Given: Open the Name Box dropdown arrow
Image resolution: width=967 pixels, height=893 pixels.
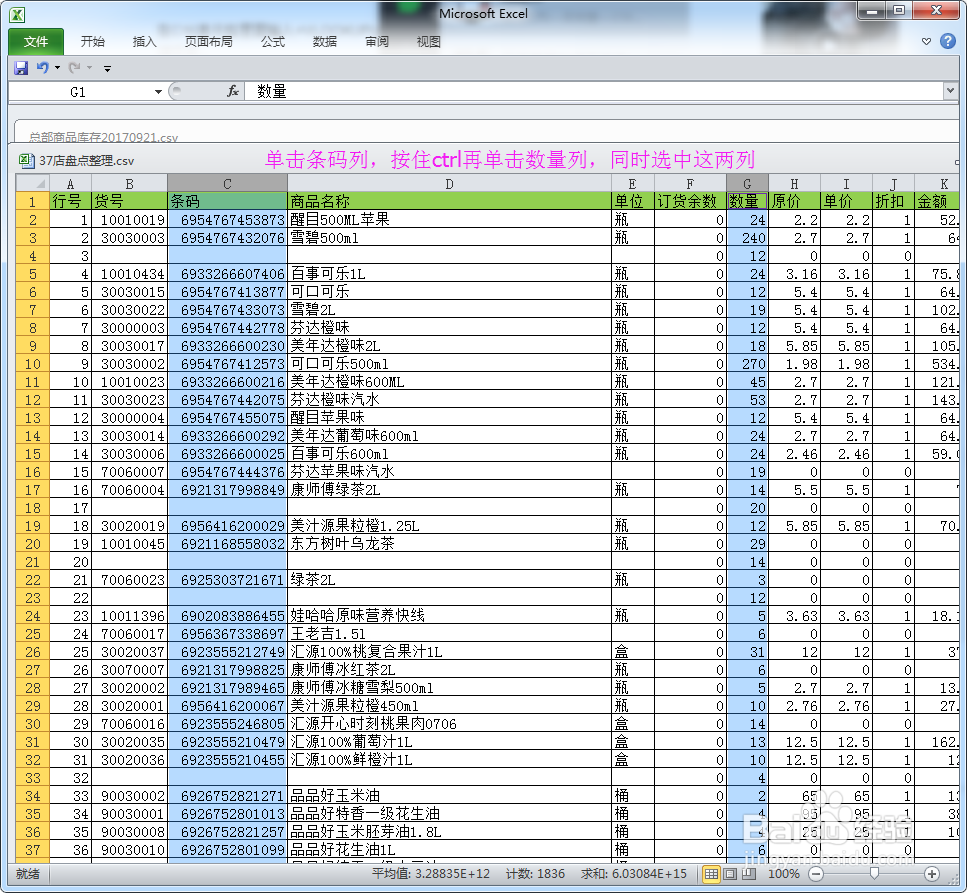Looking at the screenshot, I should [158, 92].
